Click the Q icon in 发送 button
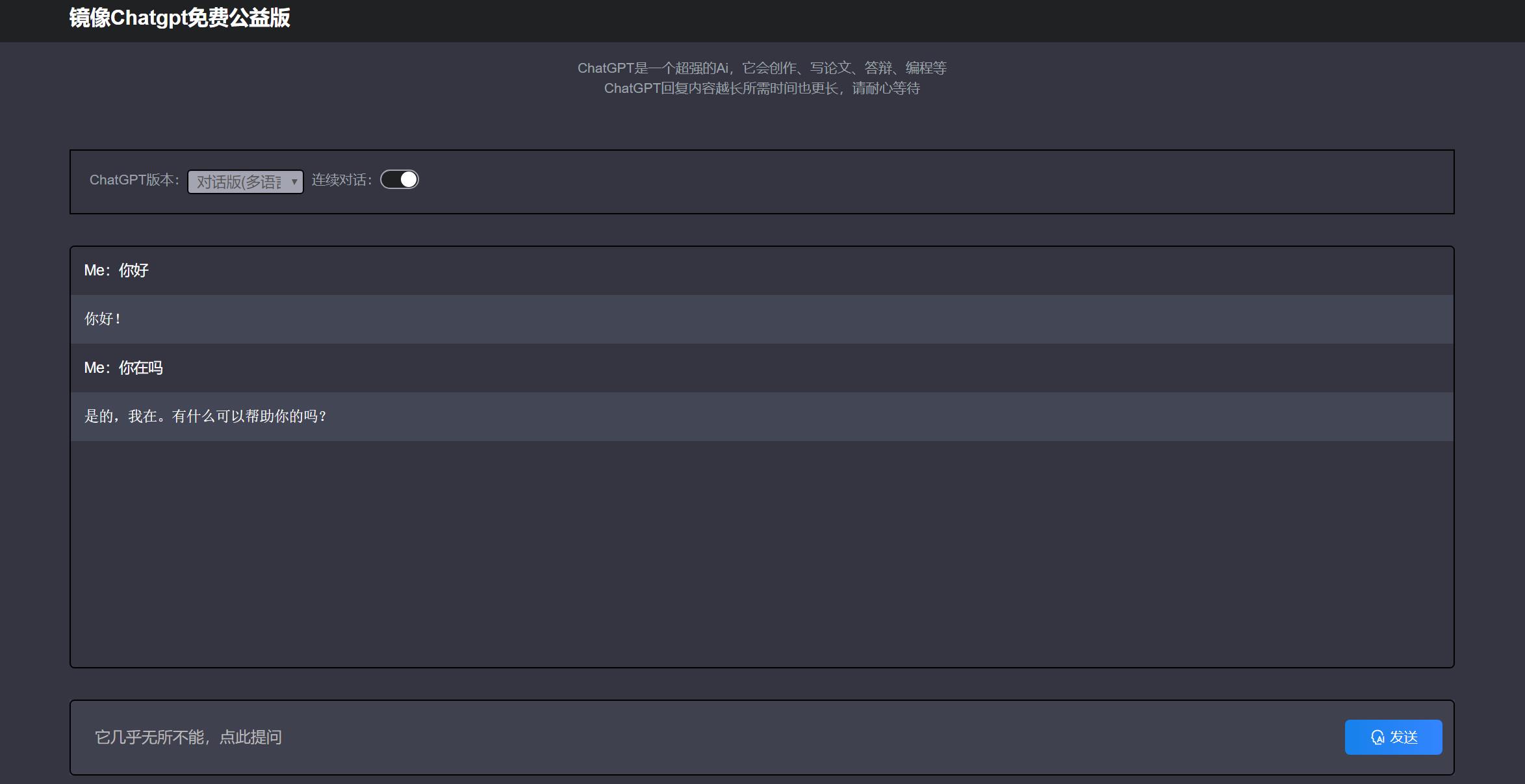1525x784 pixels. (x=1378, y=737)
